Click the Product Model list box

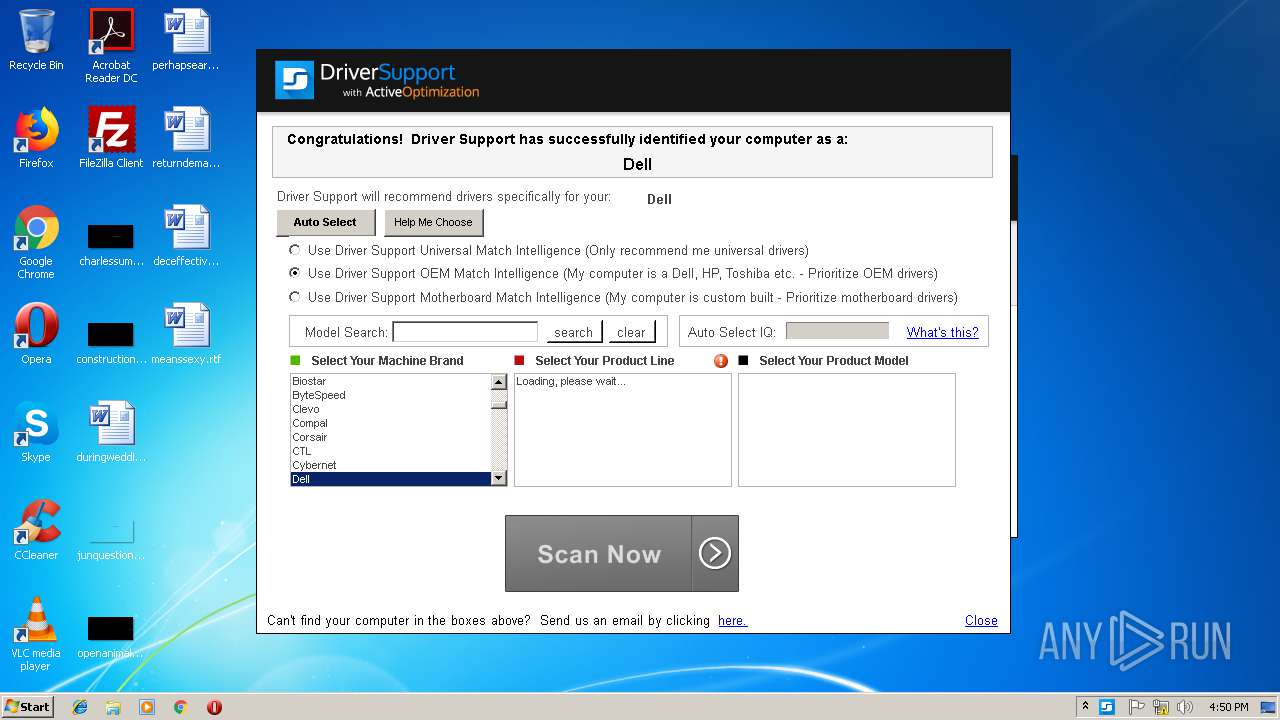847,430
